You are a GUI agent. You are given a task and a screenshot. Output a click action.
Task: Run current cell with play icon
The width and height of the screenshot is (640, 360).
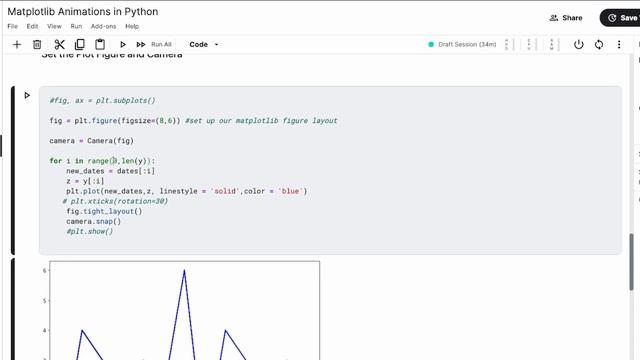(x=122, y=44)
